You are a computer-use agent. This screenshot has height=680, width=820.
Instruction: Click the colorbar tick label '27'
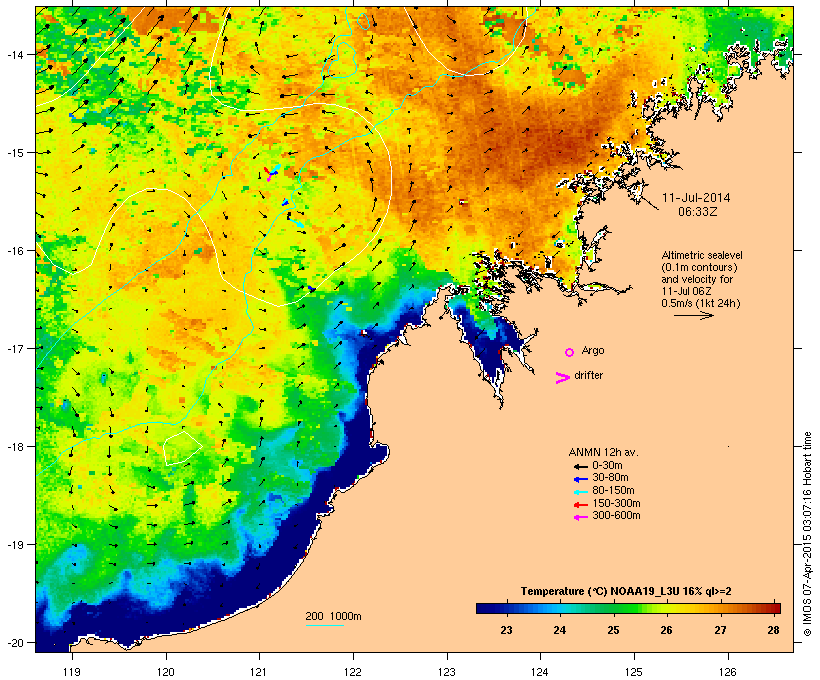pos(721,630)
